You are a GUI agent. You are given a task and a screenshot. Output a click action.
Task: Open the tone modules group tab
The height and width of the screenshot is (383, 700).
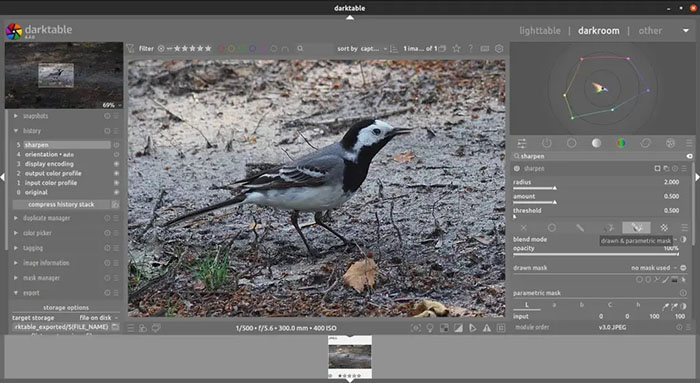coord(596,143)
